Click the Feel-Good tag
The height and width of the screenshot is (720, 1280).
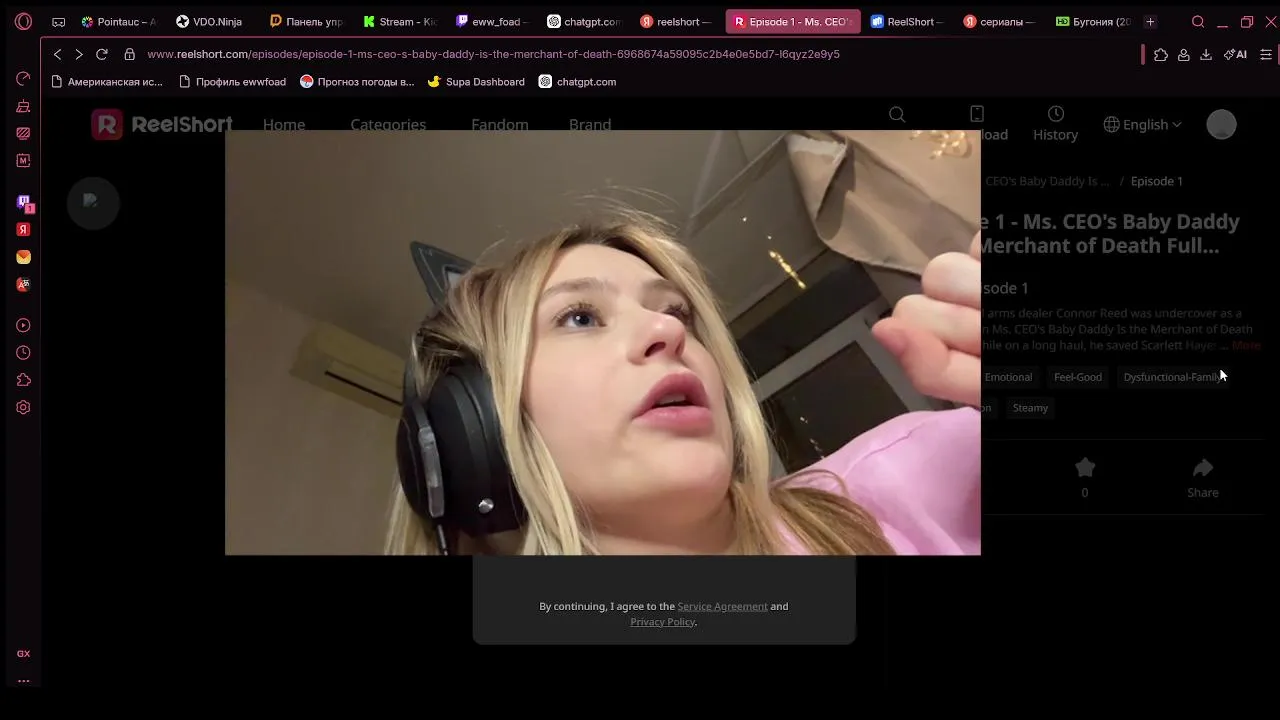click(x=1078, y=377)
